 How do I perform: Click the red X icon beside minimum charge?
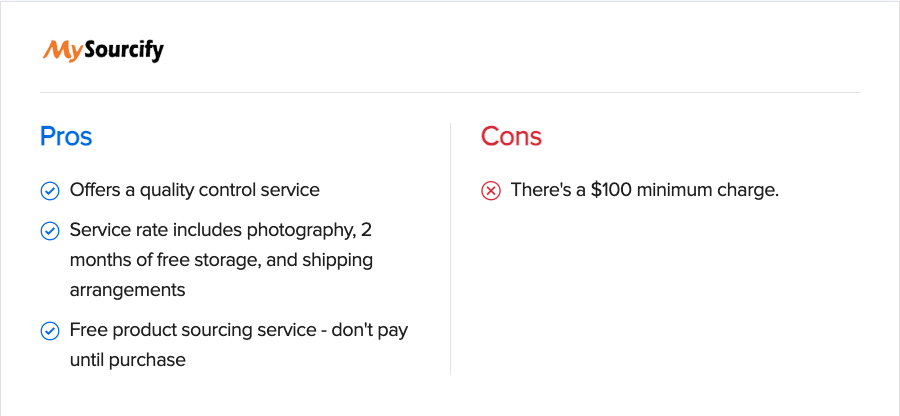coord(491,191)
